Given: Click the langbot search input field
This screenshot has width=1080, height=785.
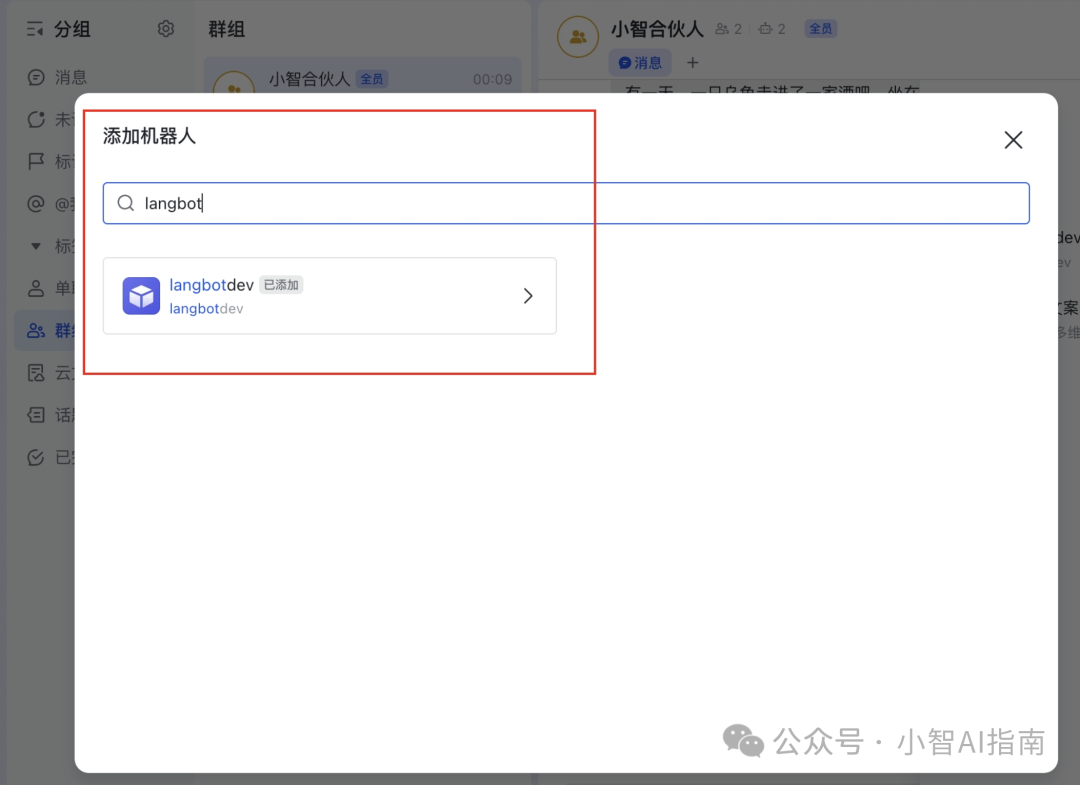Looking at the screenshot, I should [580, 203].
